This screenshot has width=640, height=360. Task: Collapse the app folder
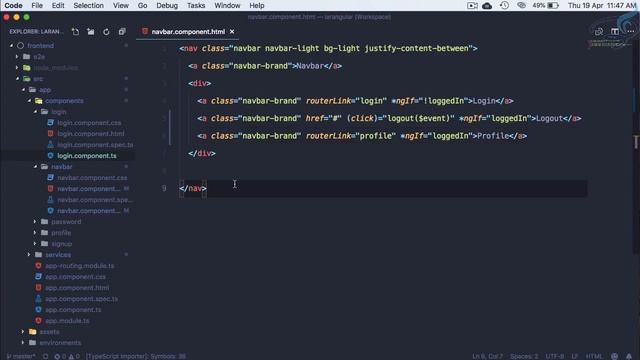pyautogui.click(x=23, y=90)
